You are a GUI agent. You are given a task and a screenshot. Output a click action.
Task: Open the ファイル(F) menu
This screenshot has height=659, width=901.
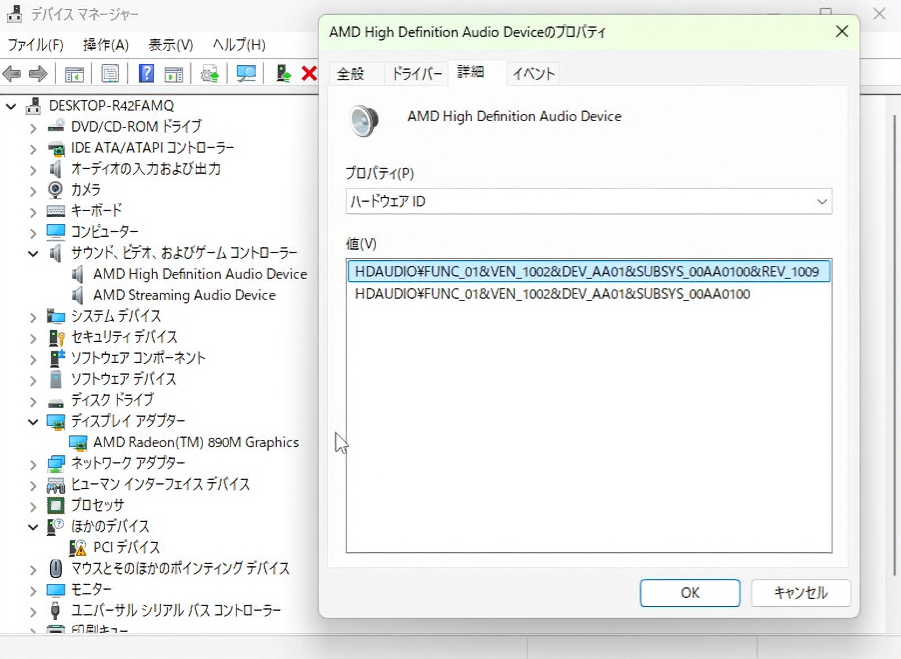click(36, 45)
